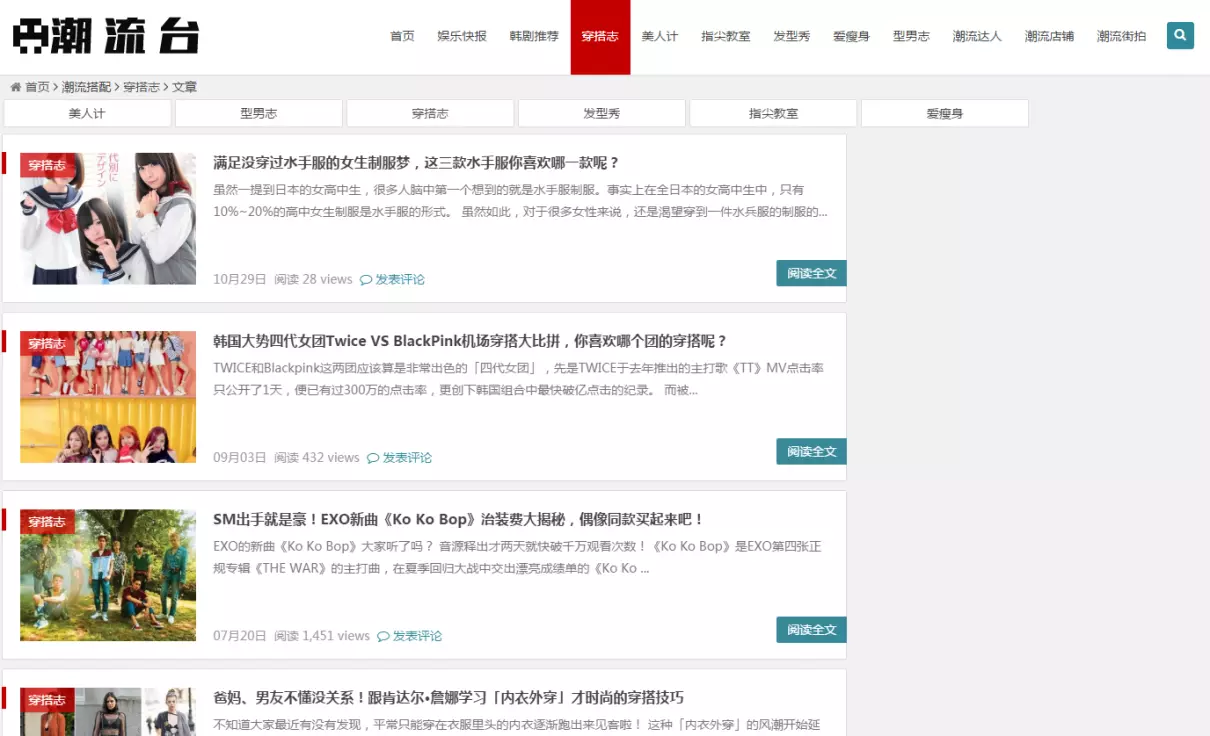Click the highlighted 穿搭志 navigation tab
This screenshot has height=736, width=1210.
pyautogui.click(x=600, y=36)
